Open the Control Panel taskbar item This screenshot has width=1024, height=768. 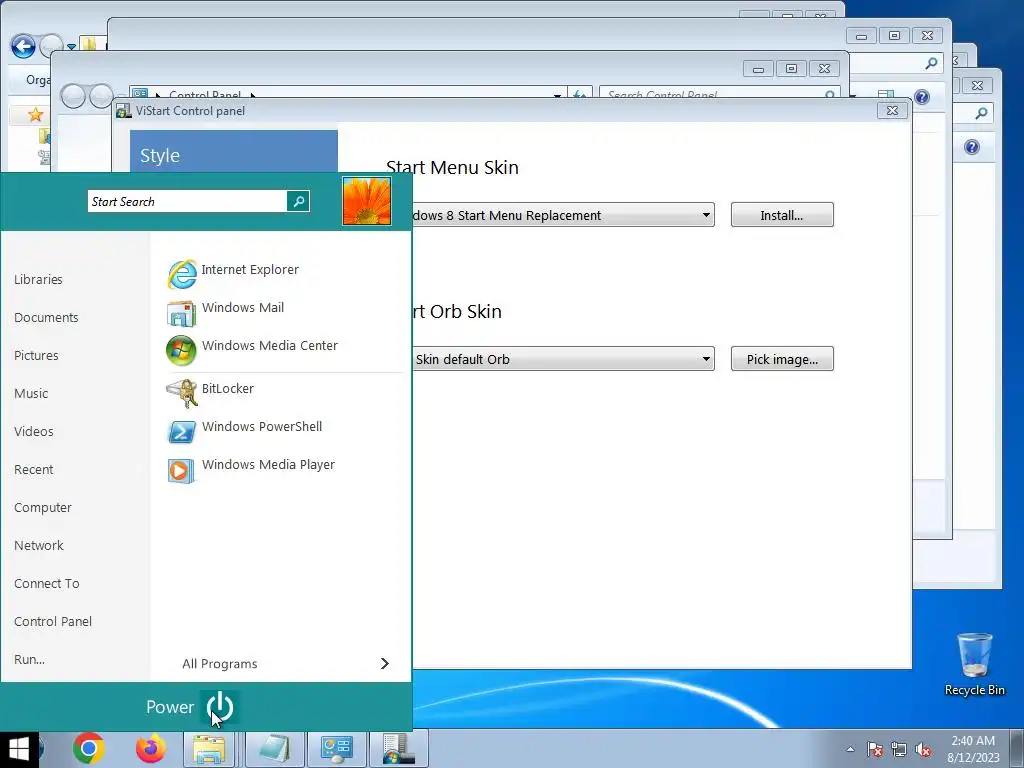click(336, 748)
